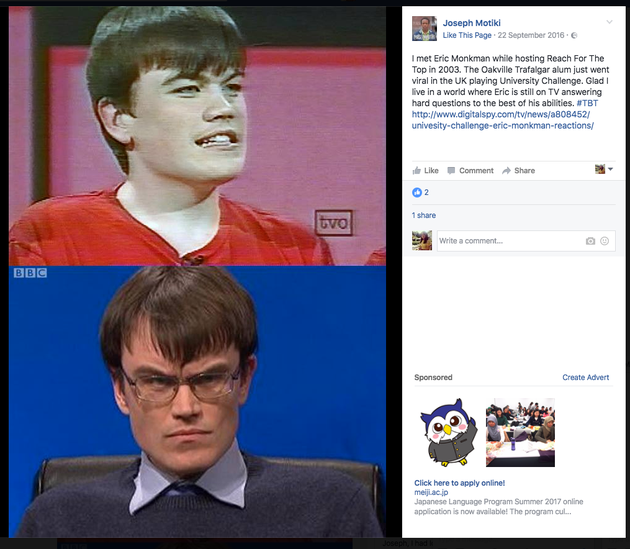Viewport: 630px width, 549px height.
Task: Attach a photo with camera icon
Action: [590, 241]
